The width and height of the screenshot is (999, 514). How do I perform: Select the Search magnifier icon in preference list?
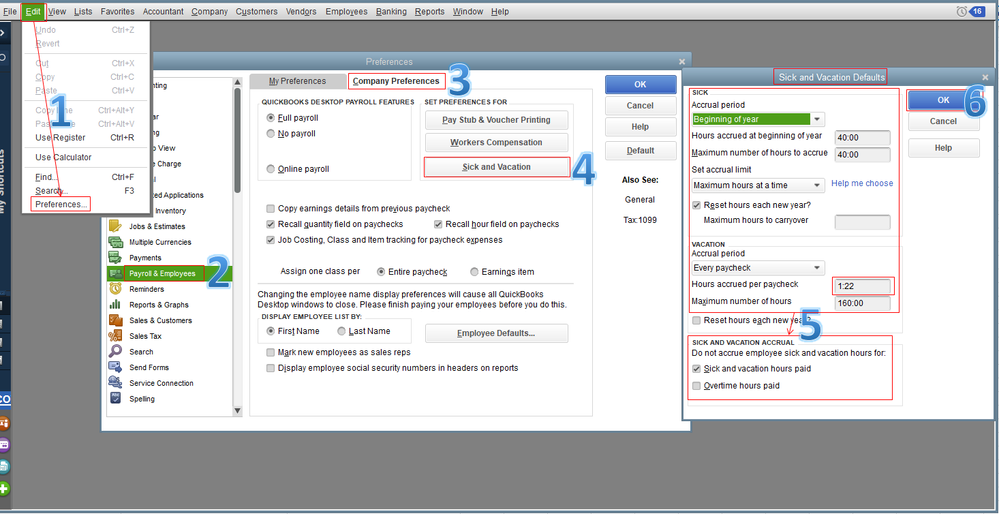pyautogui.click(x=115, y=352)
